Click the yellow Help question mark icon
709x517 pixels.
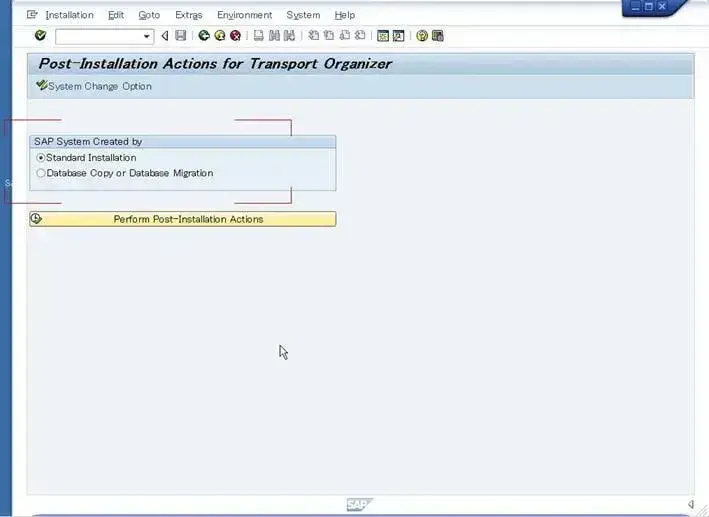[422, 36]
